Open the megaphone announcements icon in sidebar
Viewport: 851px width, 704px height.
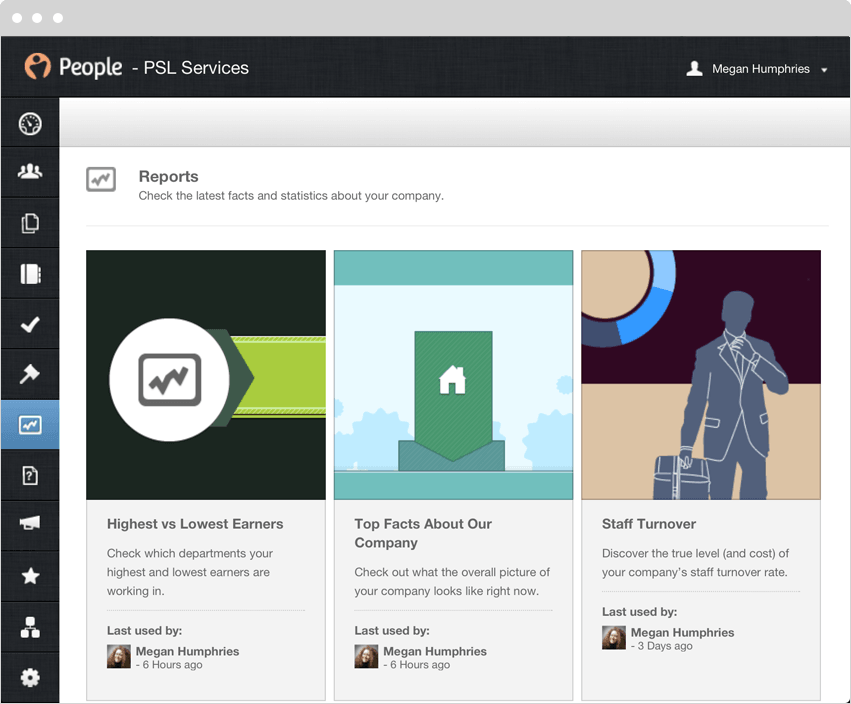click(x=30, y=524)
